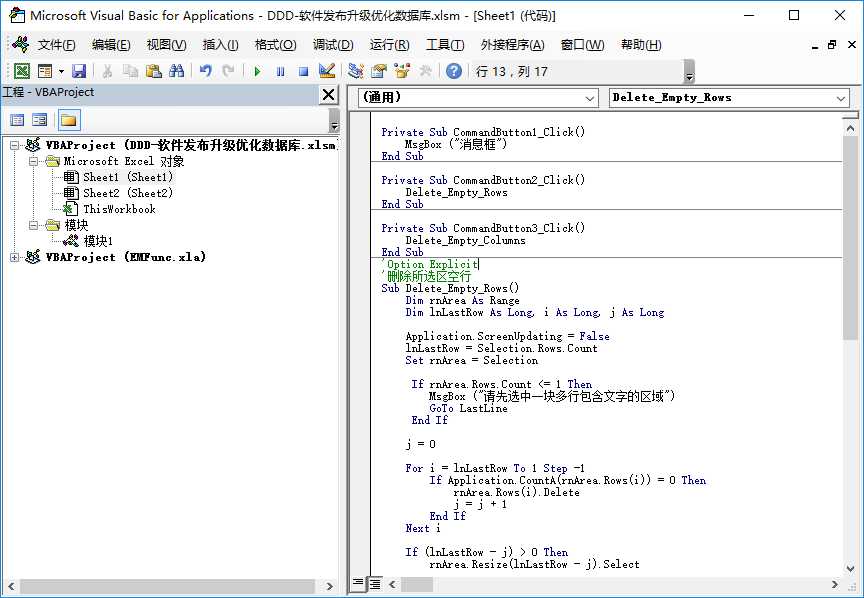Open the 窗口(W) menu
Image resolution: width=864 pixels, height=598 pixels.
[x=582, y=45]
